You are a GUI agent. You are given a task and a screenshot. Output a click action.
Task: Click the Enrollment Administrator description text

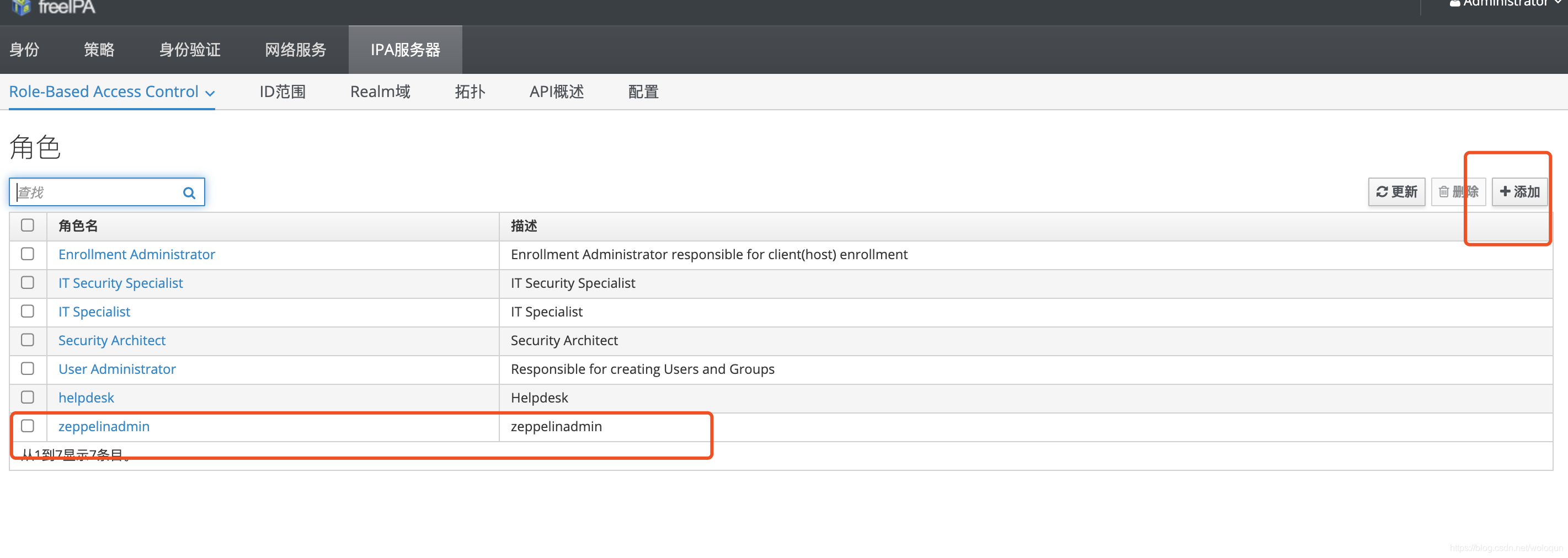tap(709, 254)
